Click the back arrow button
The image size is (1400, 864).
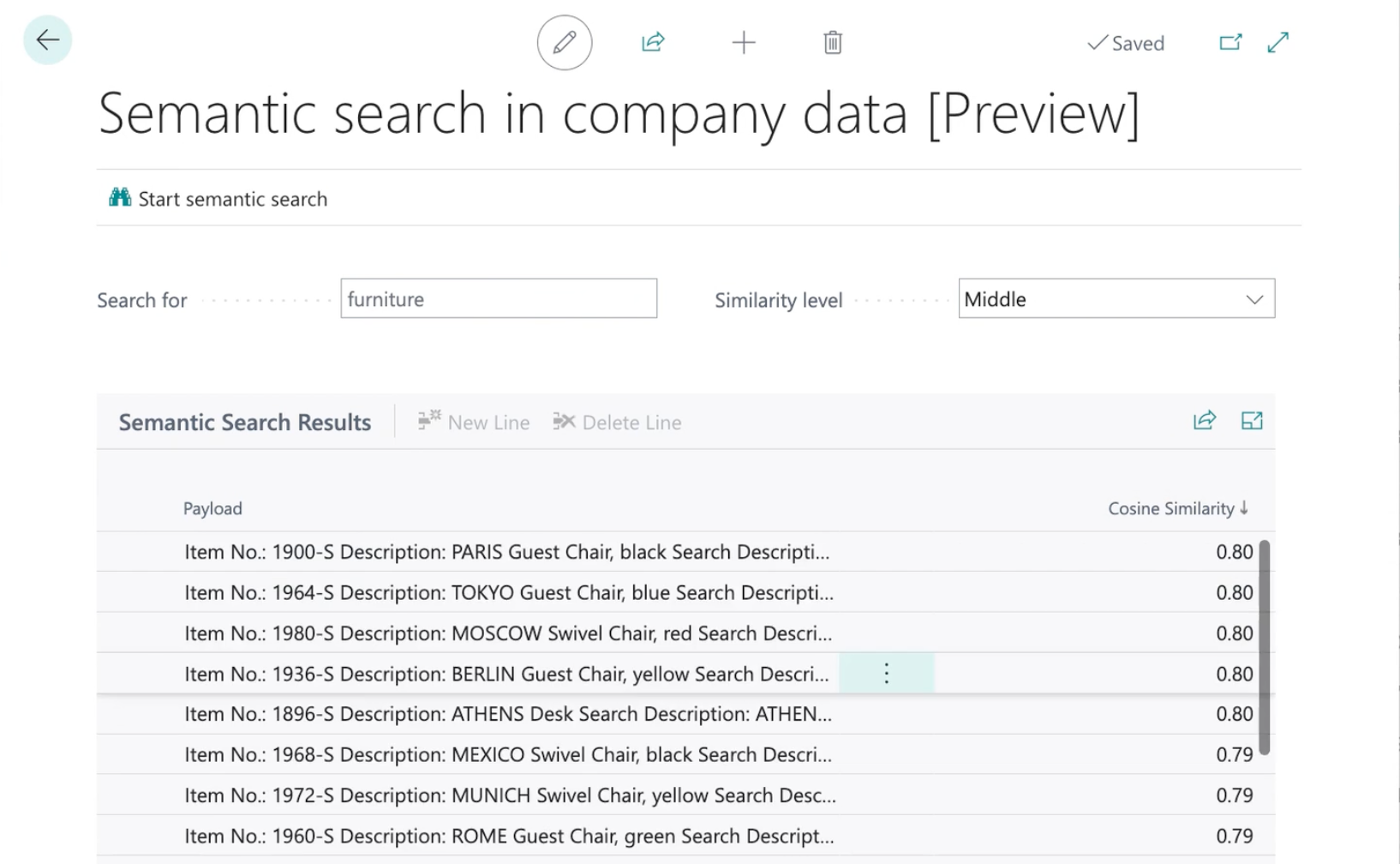click(x=48, y=40)
